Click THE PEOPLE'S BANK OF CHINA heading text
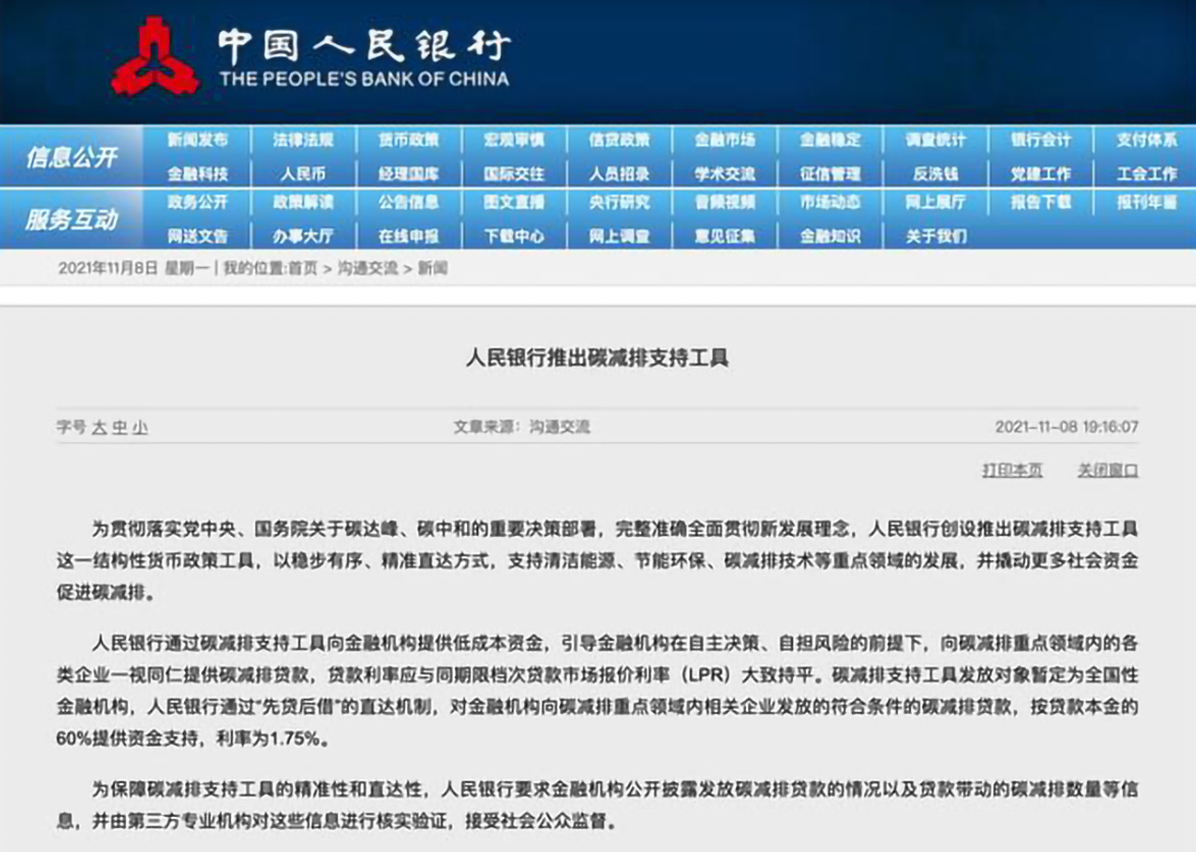Viewport: 1196px width, 852px height. [x=364, y=79]
